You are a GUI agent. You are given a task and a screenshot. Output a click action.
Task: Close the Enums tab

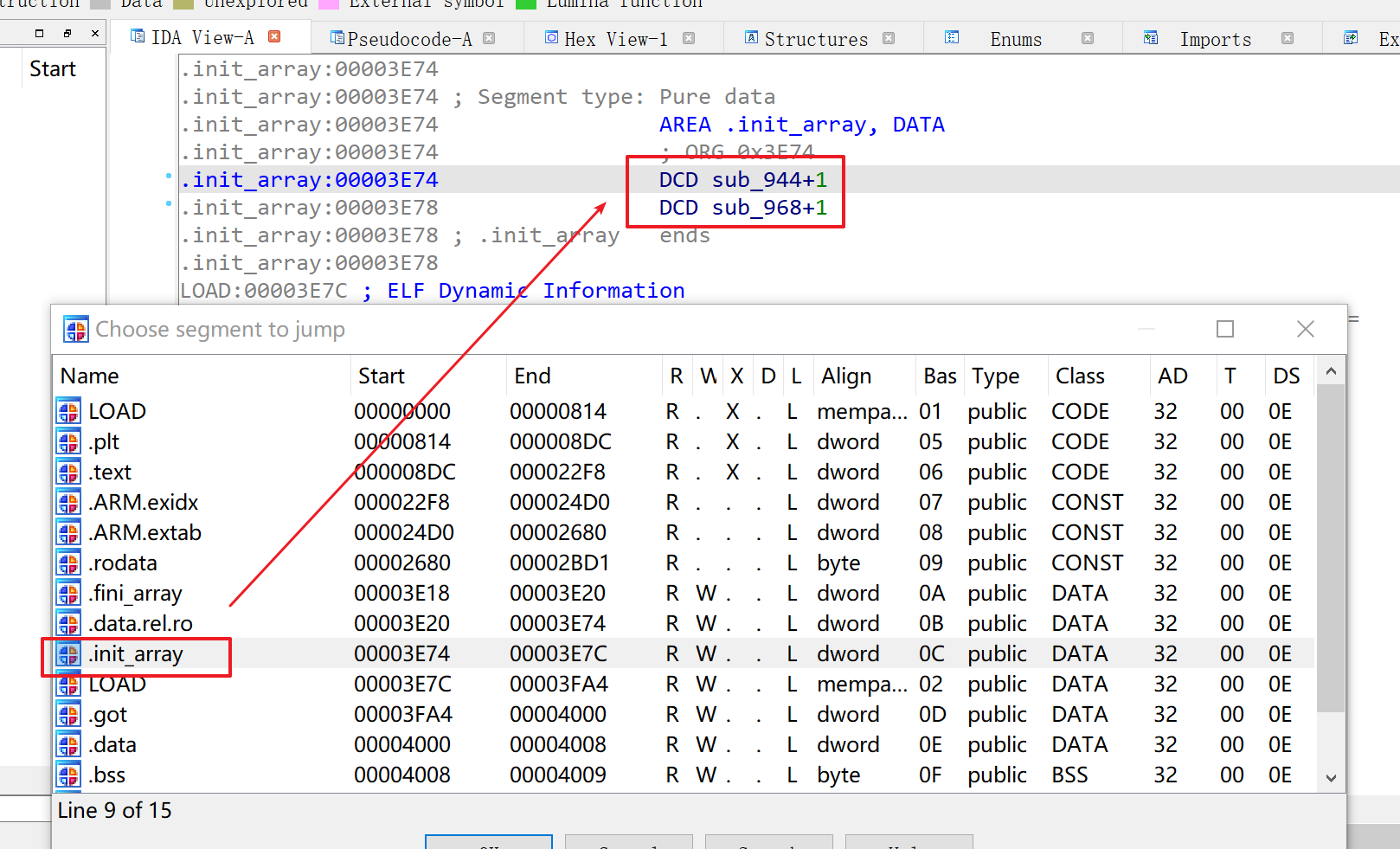click(1088, 38)
